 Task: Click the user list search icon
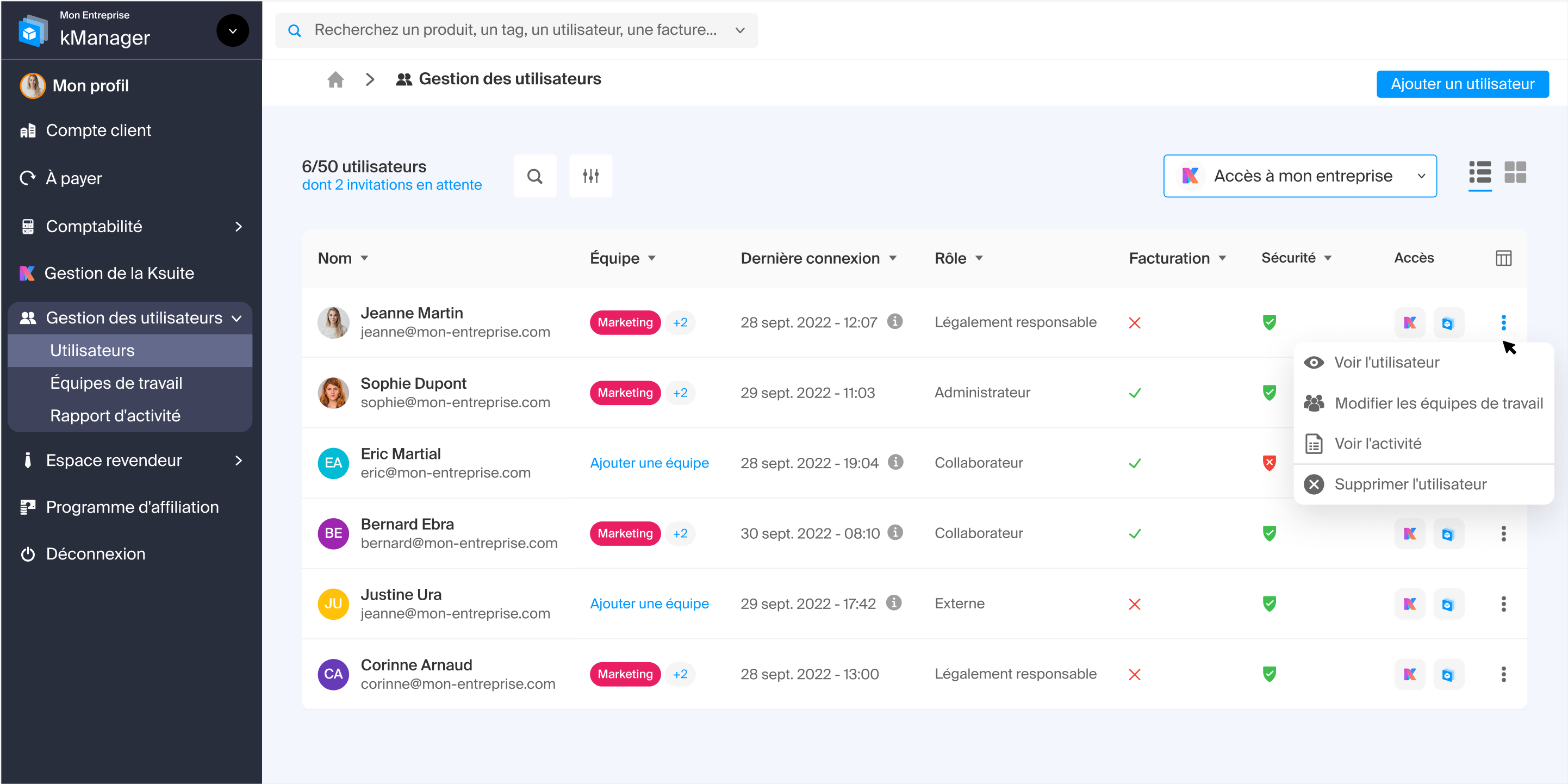click(534, 176)
